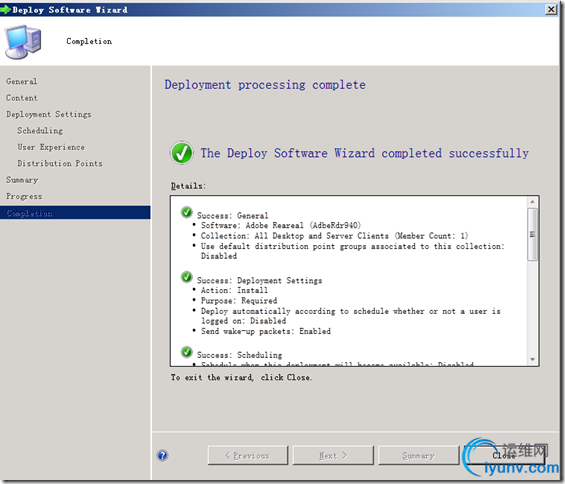Click 'Send wake-up packets: Enabled' line

tap(266, 331)
